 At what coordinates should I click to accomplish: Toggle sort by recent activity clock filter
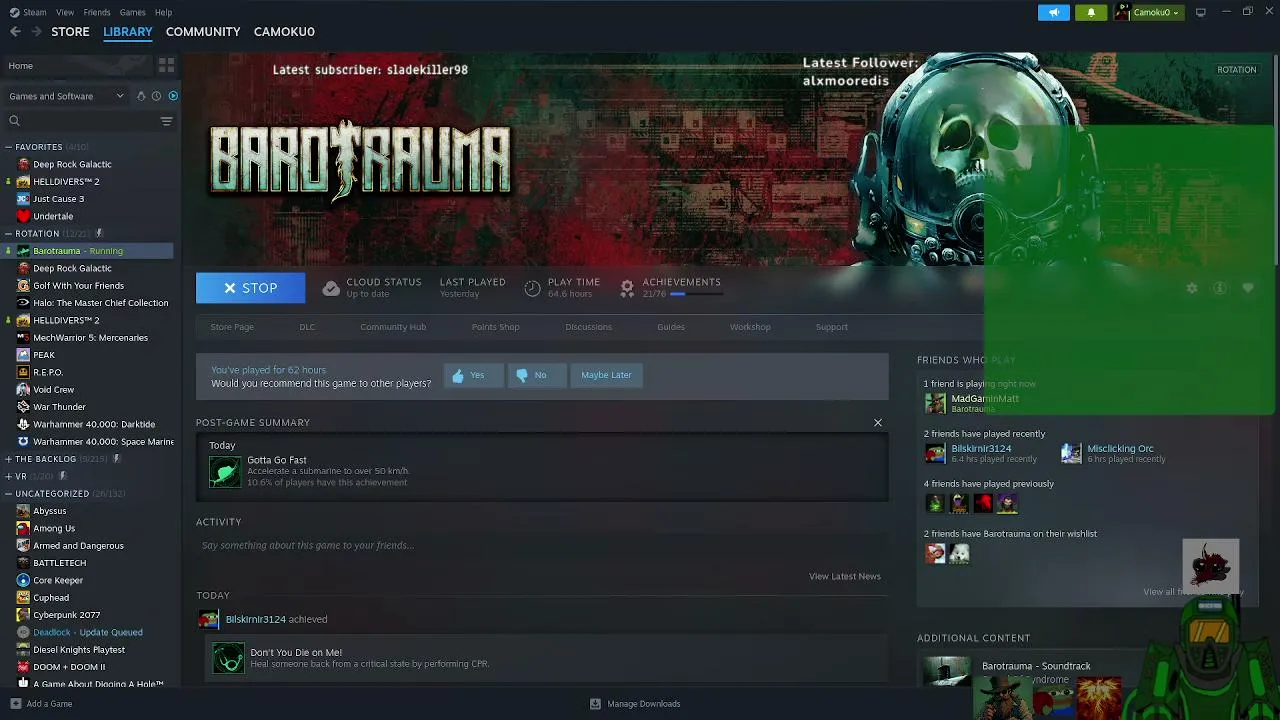click(157, 96)
